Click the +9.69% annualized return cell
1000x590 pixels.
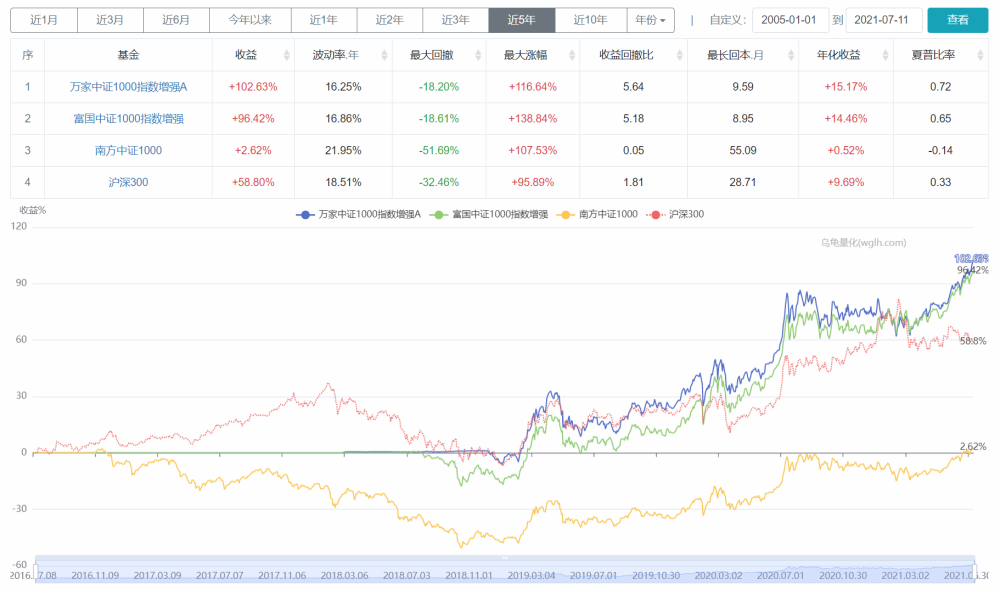(846, 182)
